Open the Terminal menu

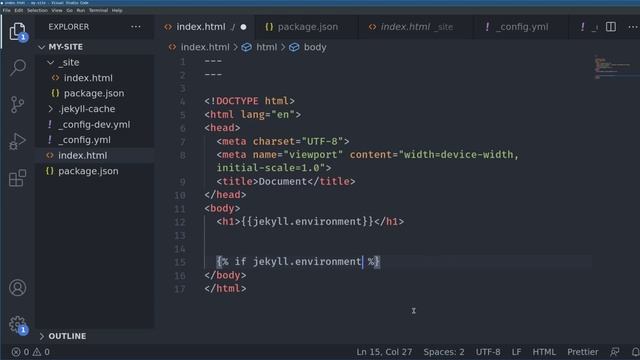point(98,11)
